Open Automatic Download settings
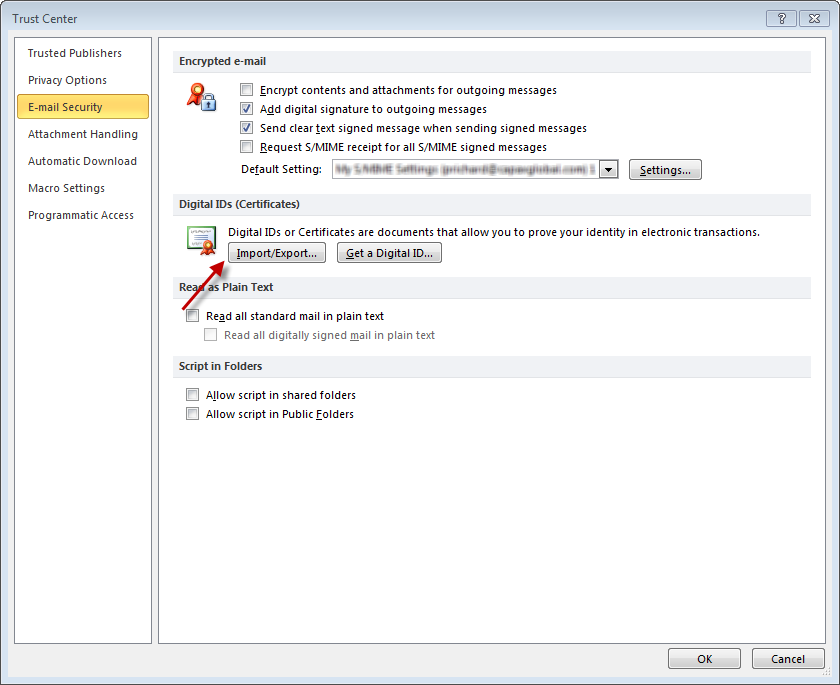The height and width of the screenshot is (685, 840). click(82, 161)
